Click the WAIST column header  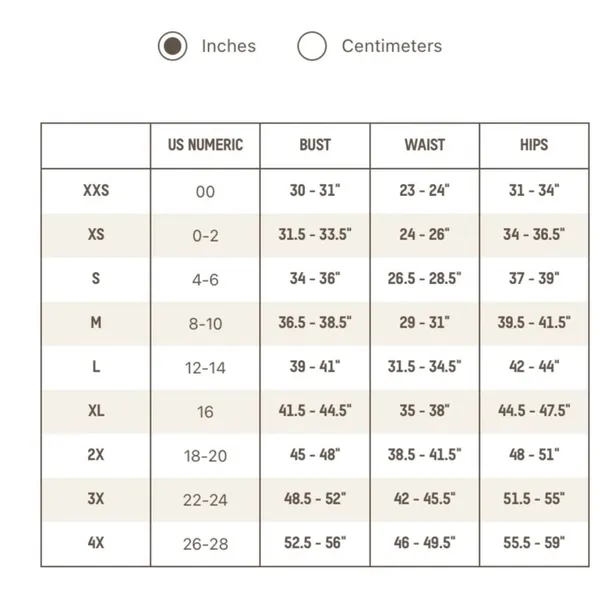coord(425,145)
